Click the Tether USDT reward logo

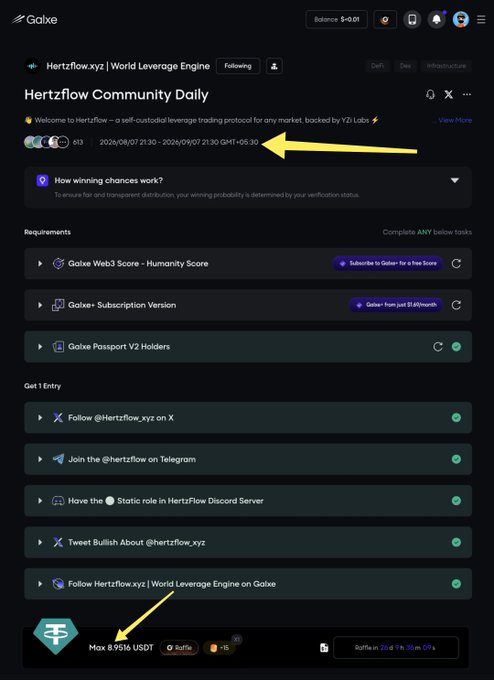[x=56, y=636]
